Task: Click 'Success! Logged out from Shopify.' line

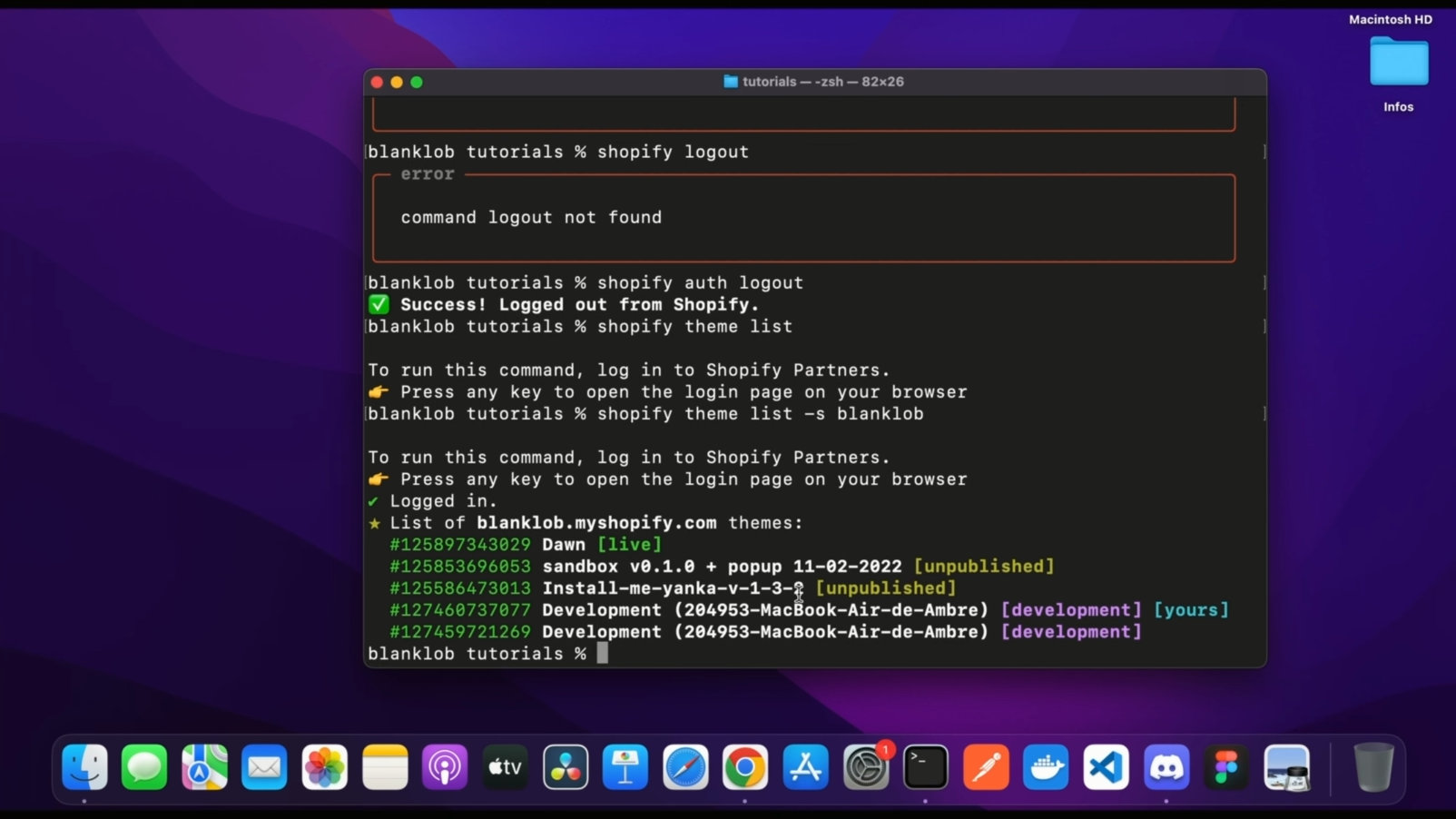Action: 579,305
